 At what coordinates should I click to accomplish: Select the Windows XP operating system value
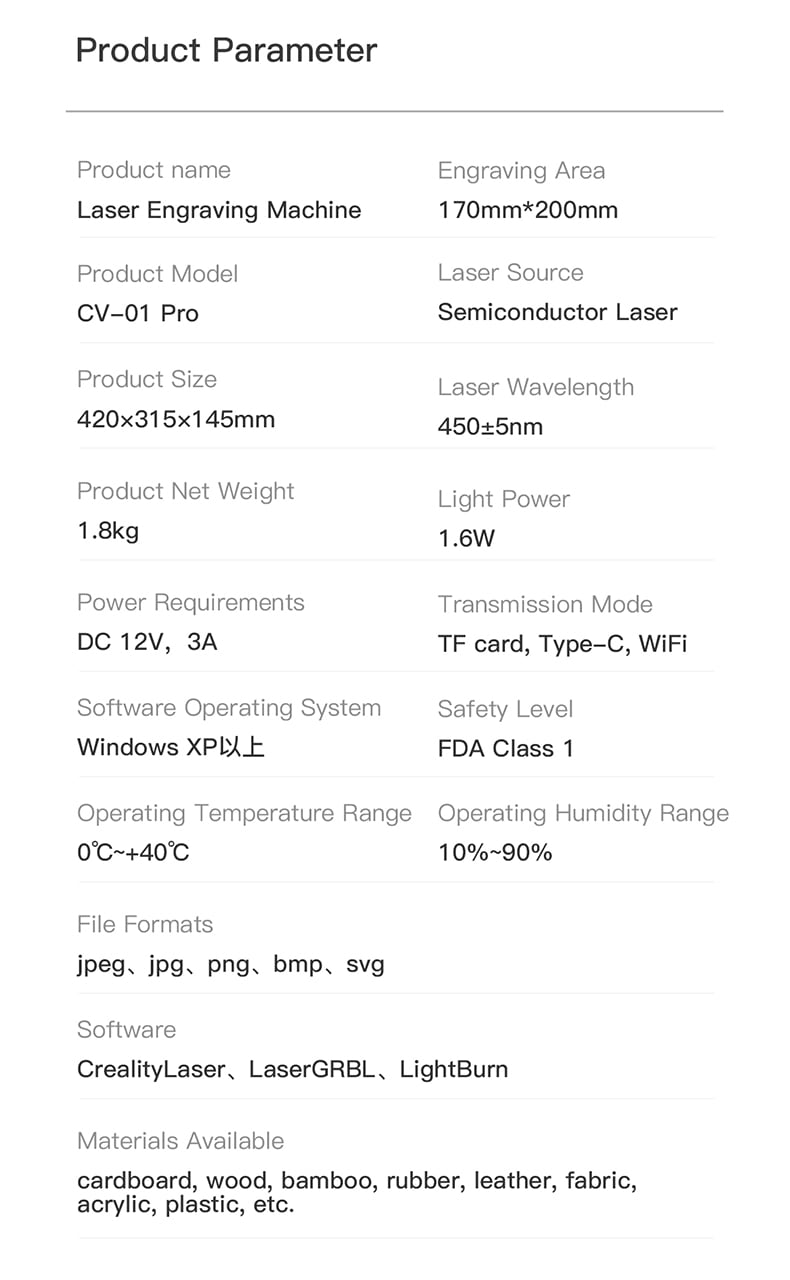(x=171, y=747)
